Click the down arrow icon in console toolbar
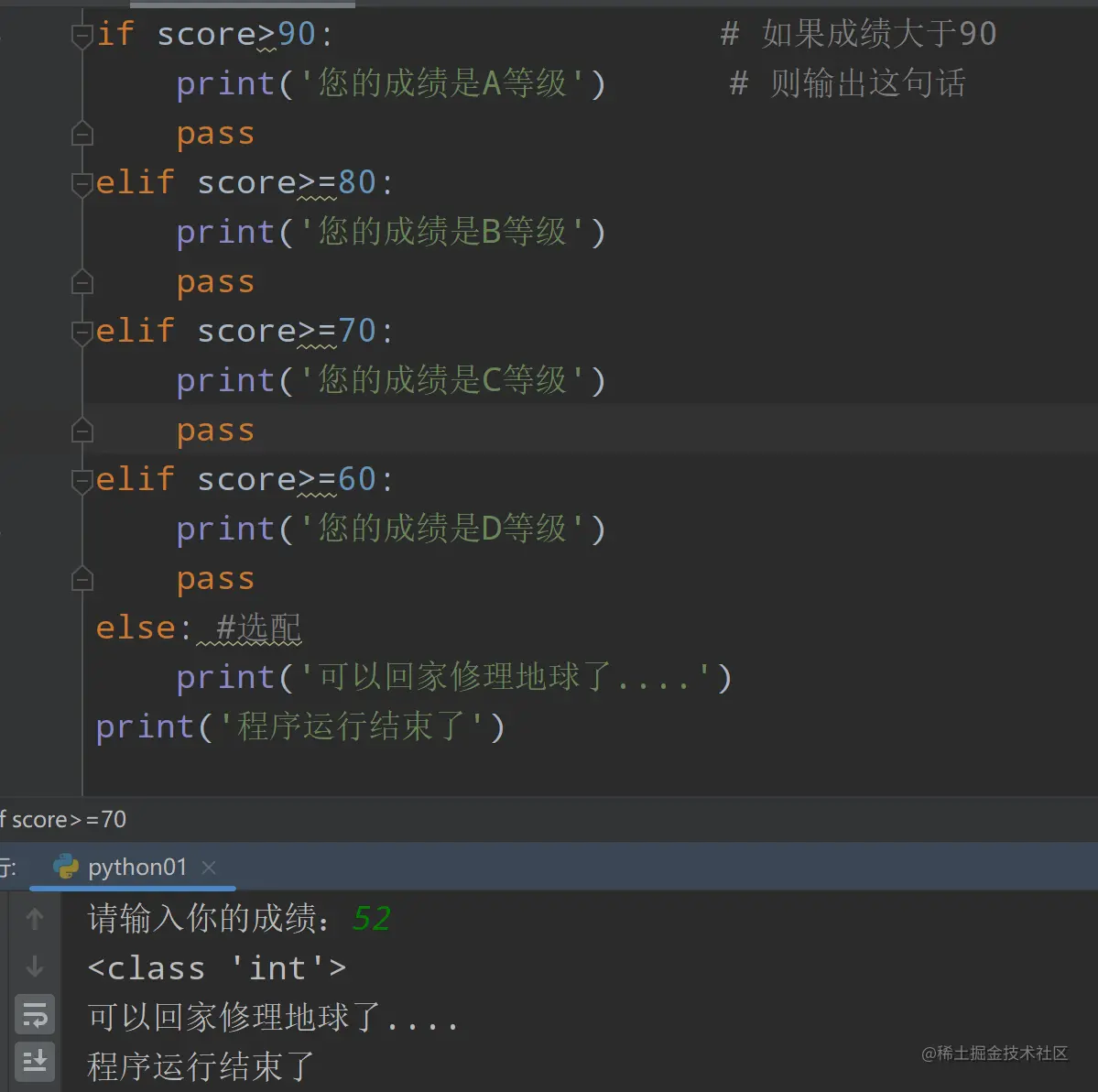 35,966
